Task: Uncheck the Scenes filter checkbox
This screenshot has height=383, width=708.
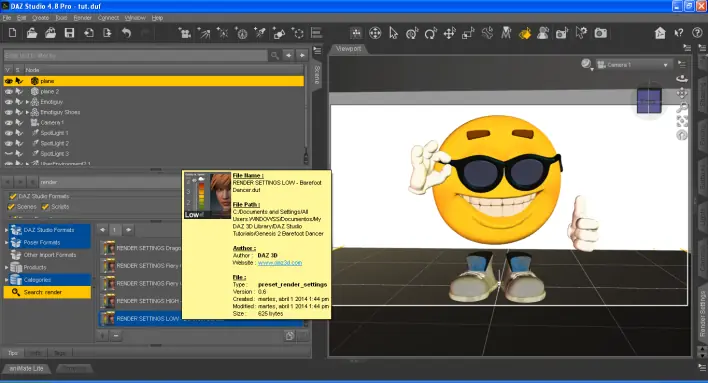Action: pos(11,207)
